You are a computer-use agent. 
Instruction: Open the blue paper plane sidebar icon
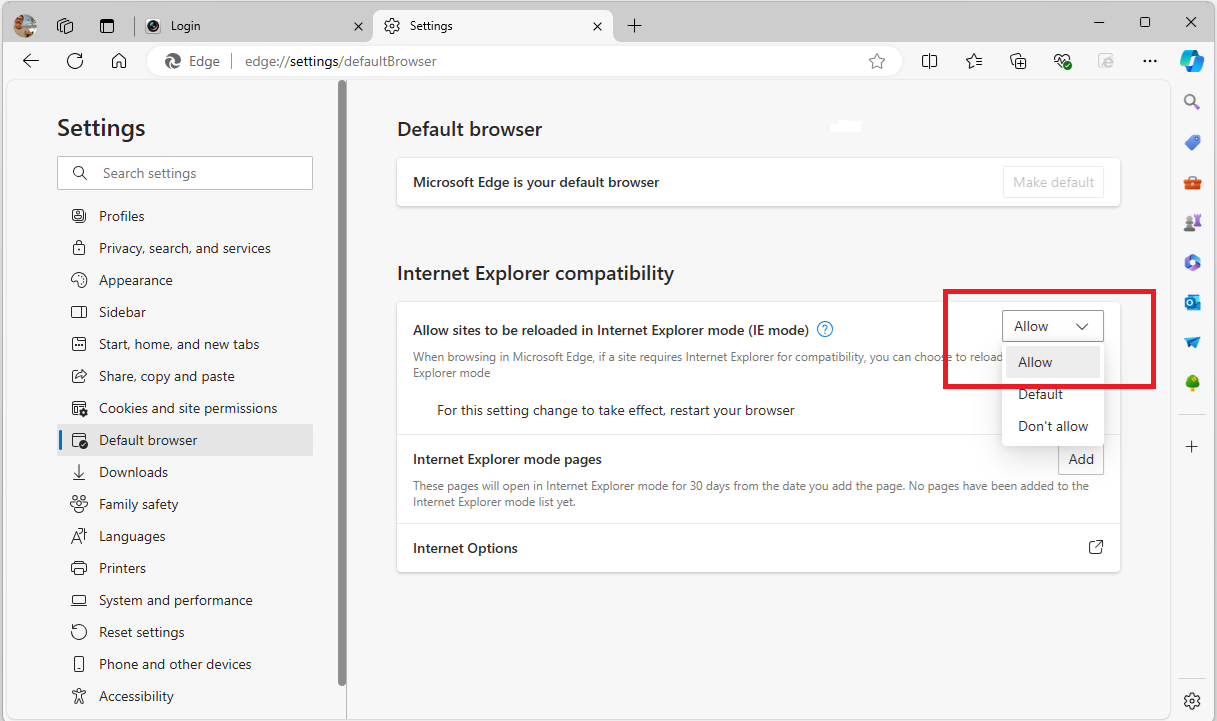point(1192,342)
